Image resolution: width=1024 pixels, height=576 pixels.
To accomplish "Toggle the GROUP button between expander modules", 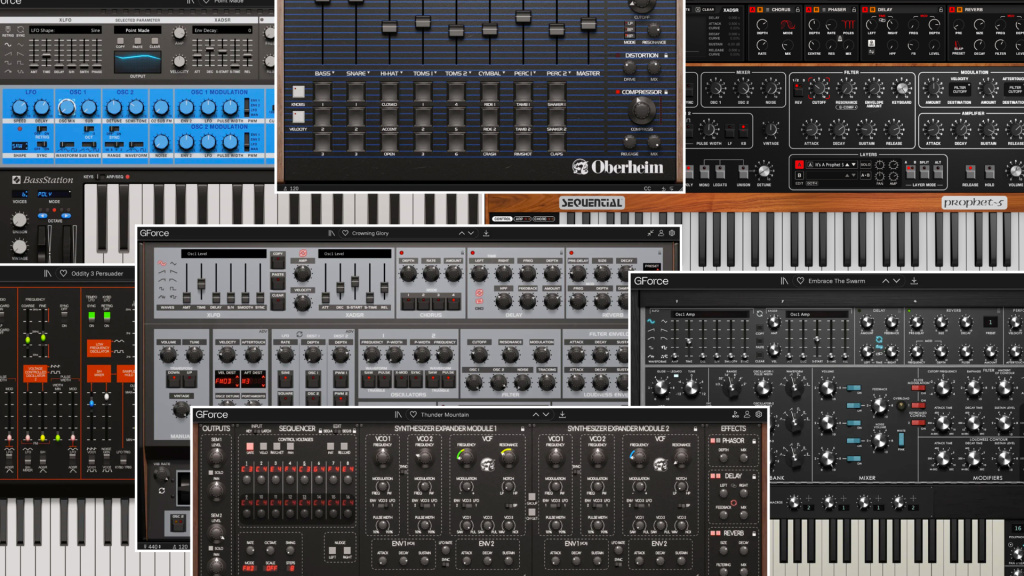I will pos(532,498).
